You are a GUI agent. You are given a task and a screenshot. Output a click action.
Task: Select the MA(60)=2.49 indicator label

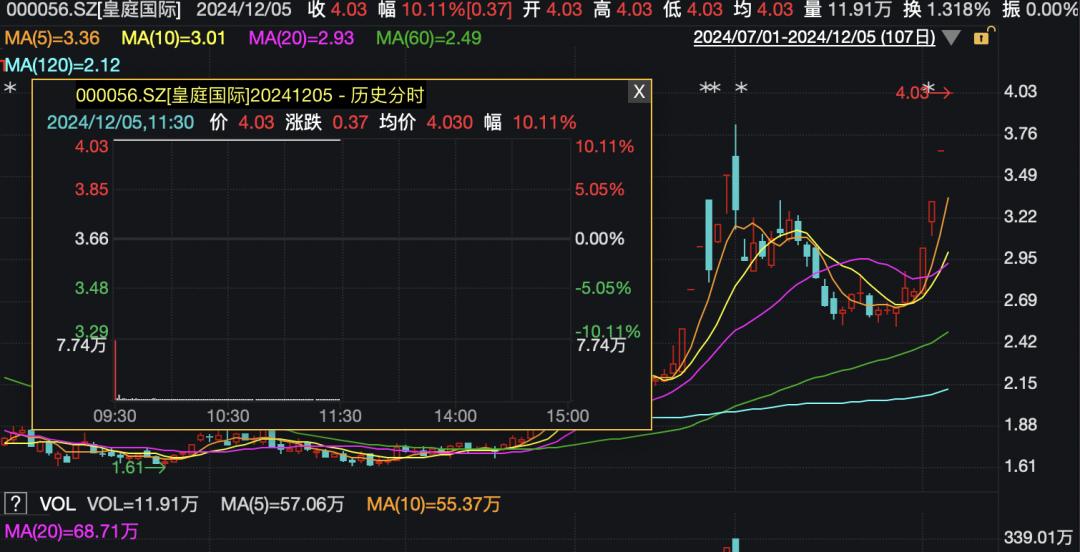point(430,38)
